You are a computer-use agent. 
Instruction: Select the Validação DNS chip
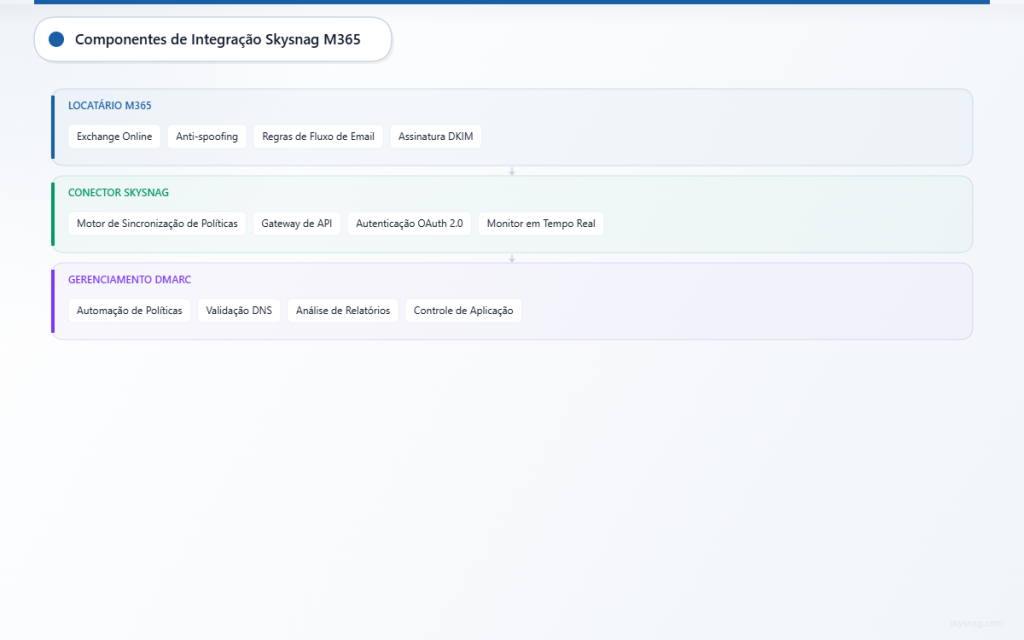click(239, 310)
